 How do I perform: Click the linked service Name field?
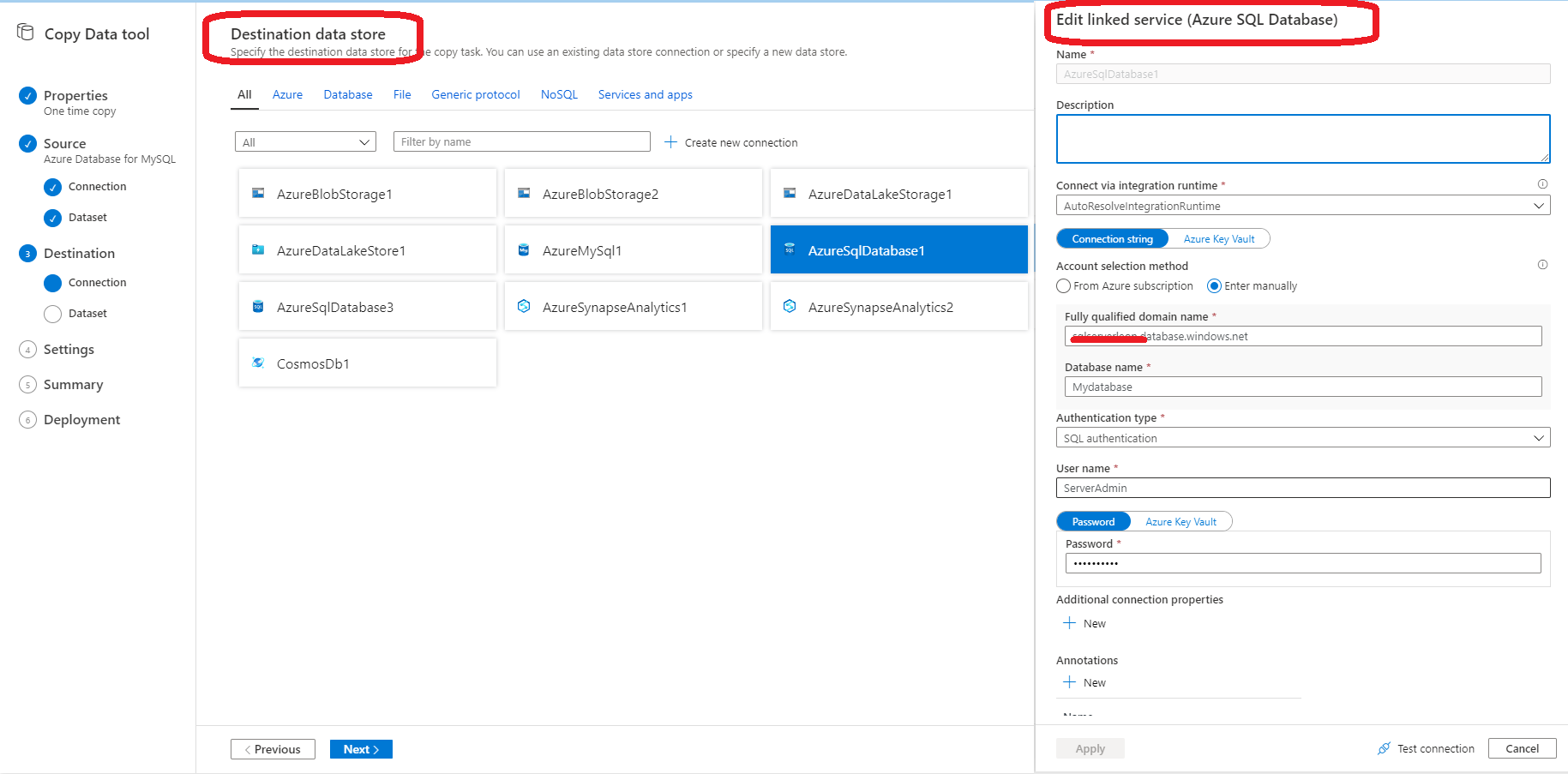tap(1303, 74)
